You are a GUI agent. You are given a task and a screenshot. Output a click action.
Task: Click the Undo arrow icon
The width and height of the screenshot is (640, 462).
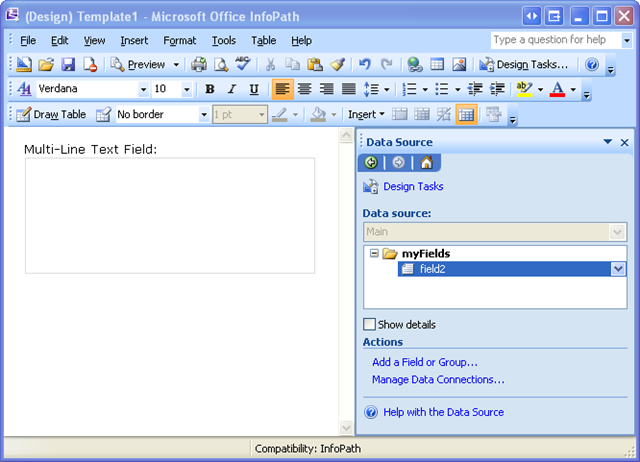pos(364,65)
